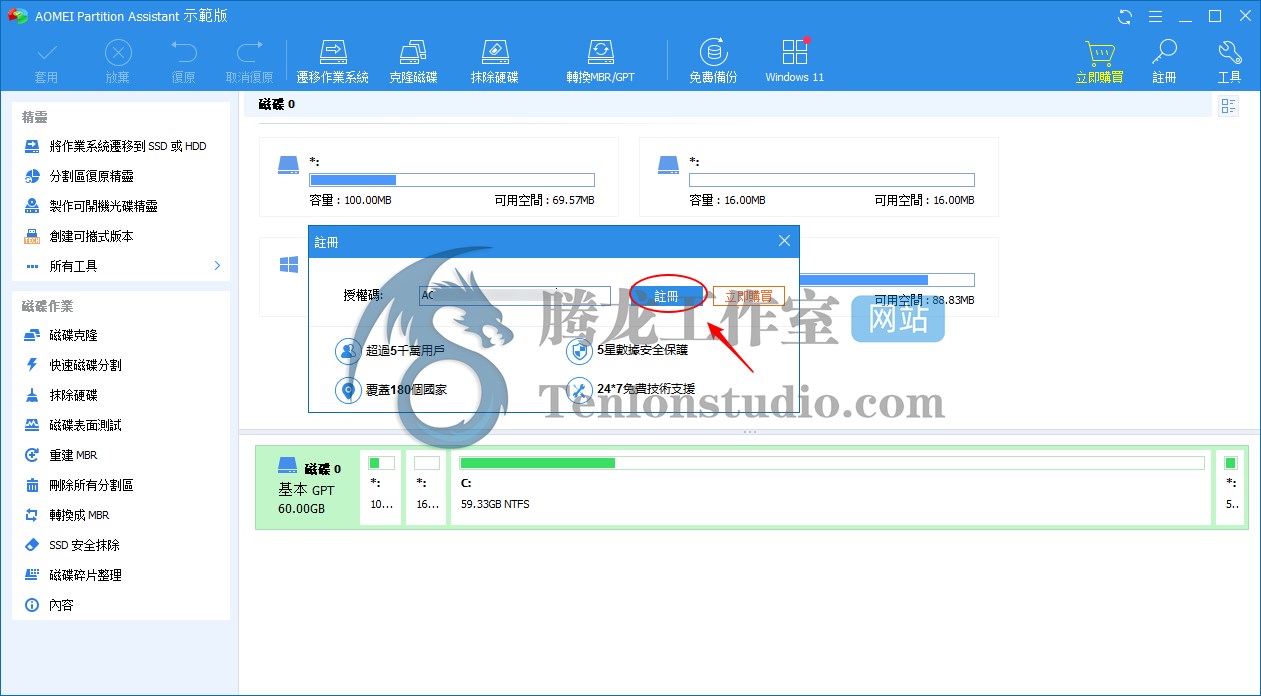Screen dimensions: 1261x696
Task: Click the 放棄 (Discard) toolbar icon
Action: tap(117, 61)
